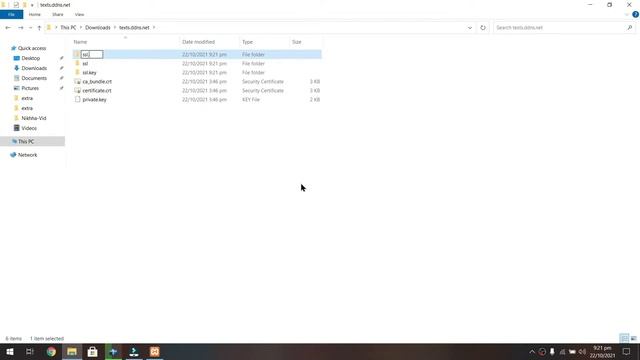Click texts.ddns.net in the breadcrumb path
The width and height of the screenshot is (640, 360).
tap(134, 28)
